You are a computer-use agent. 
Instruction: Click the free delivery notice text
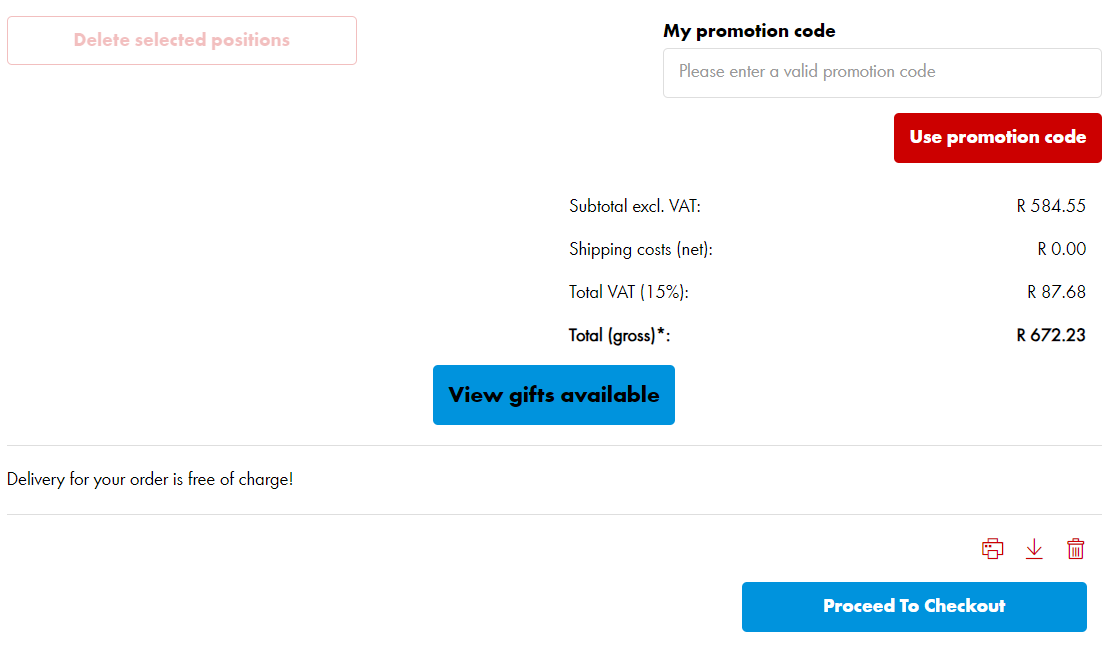tap(150, 480)
